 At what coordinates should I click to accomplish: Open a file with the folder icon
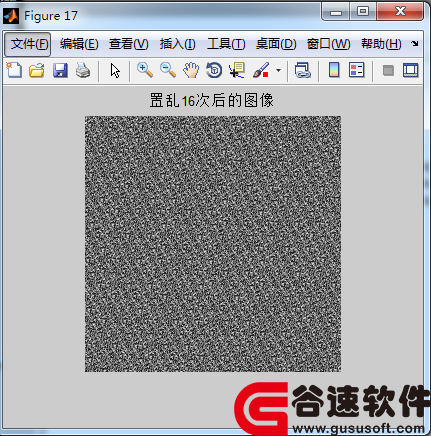point(37,70)
